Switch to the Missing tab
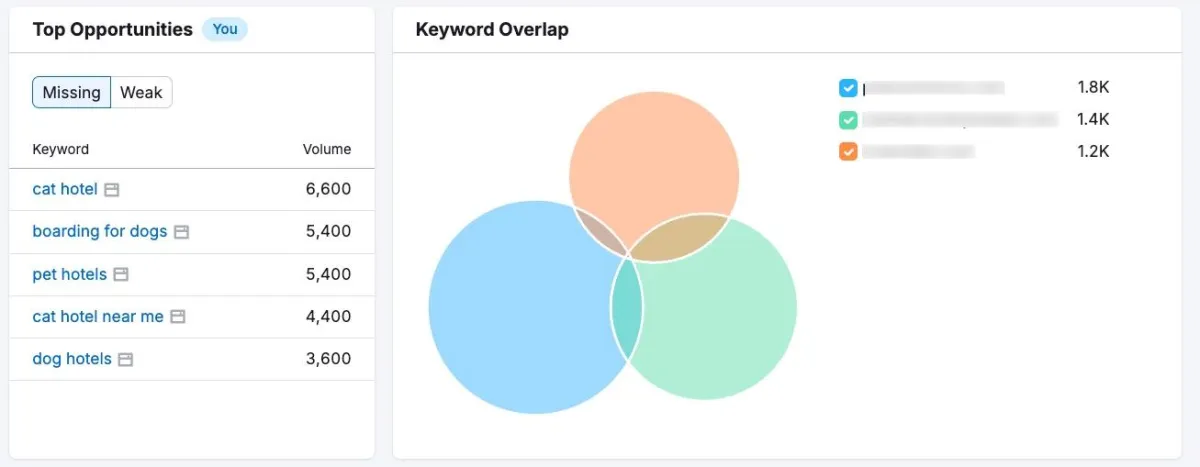1200x467 pixels. (x=72, y=93)
